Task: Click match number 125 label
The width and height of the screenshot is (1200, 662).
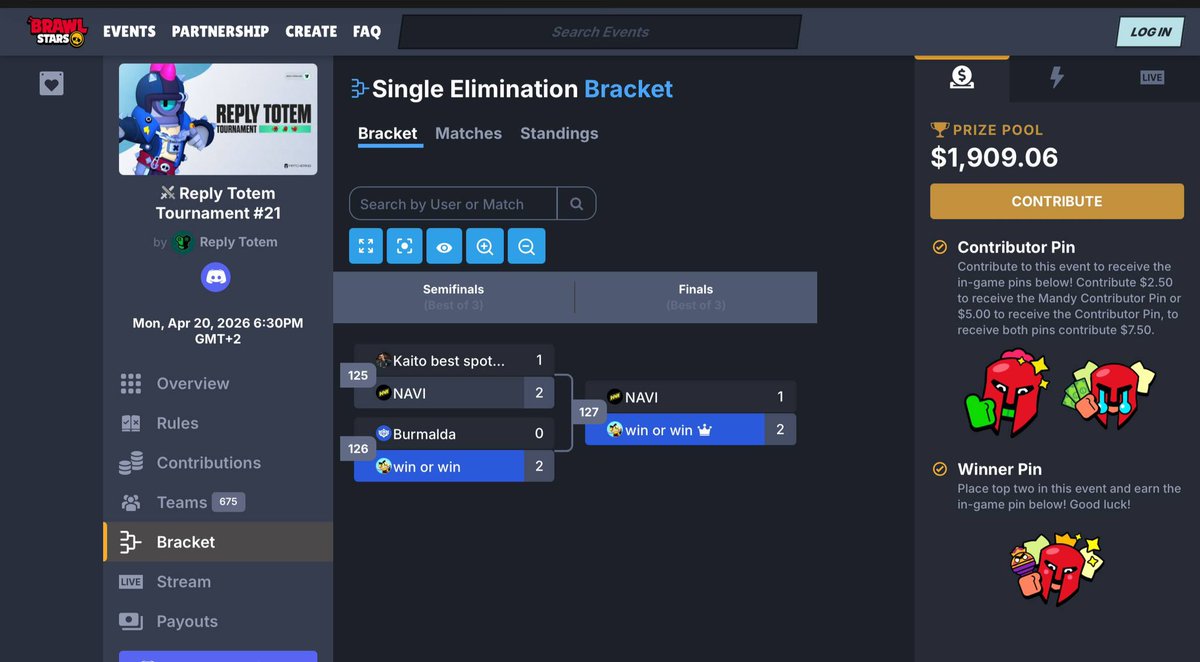Action: coord(358,376)
